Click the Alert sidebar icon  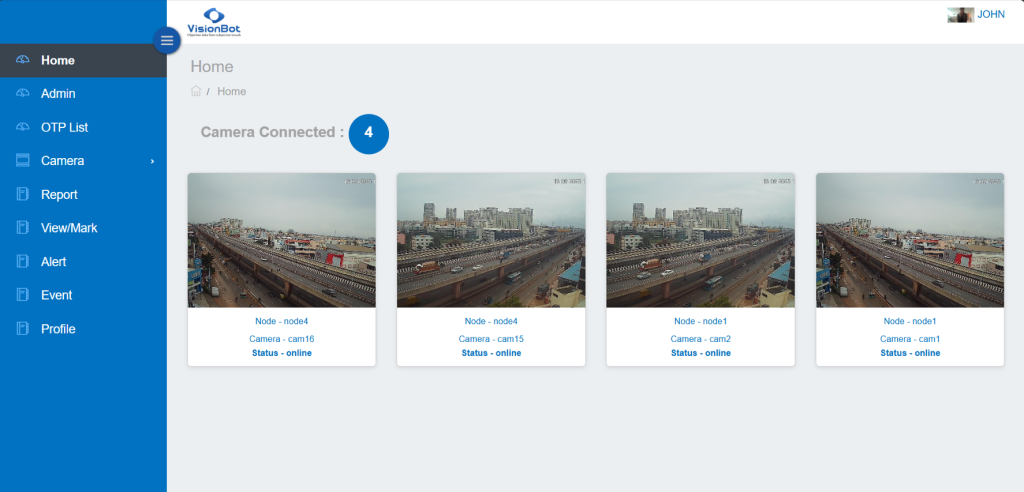(23, 262)
